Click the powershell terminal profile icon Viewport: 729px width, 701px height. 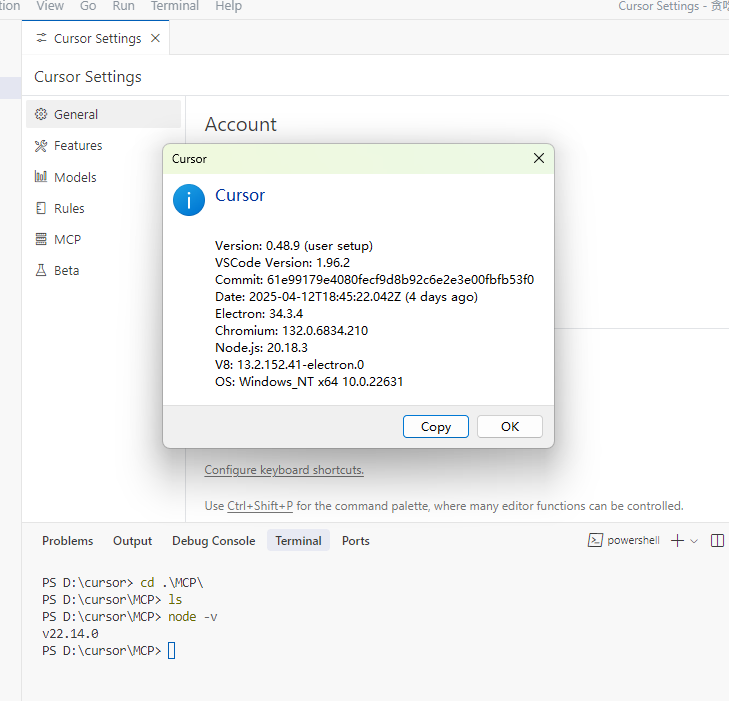tap(595, 540)
